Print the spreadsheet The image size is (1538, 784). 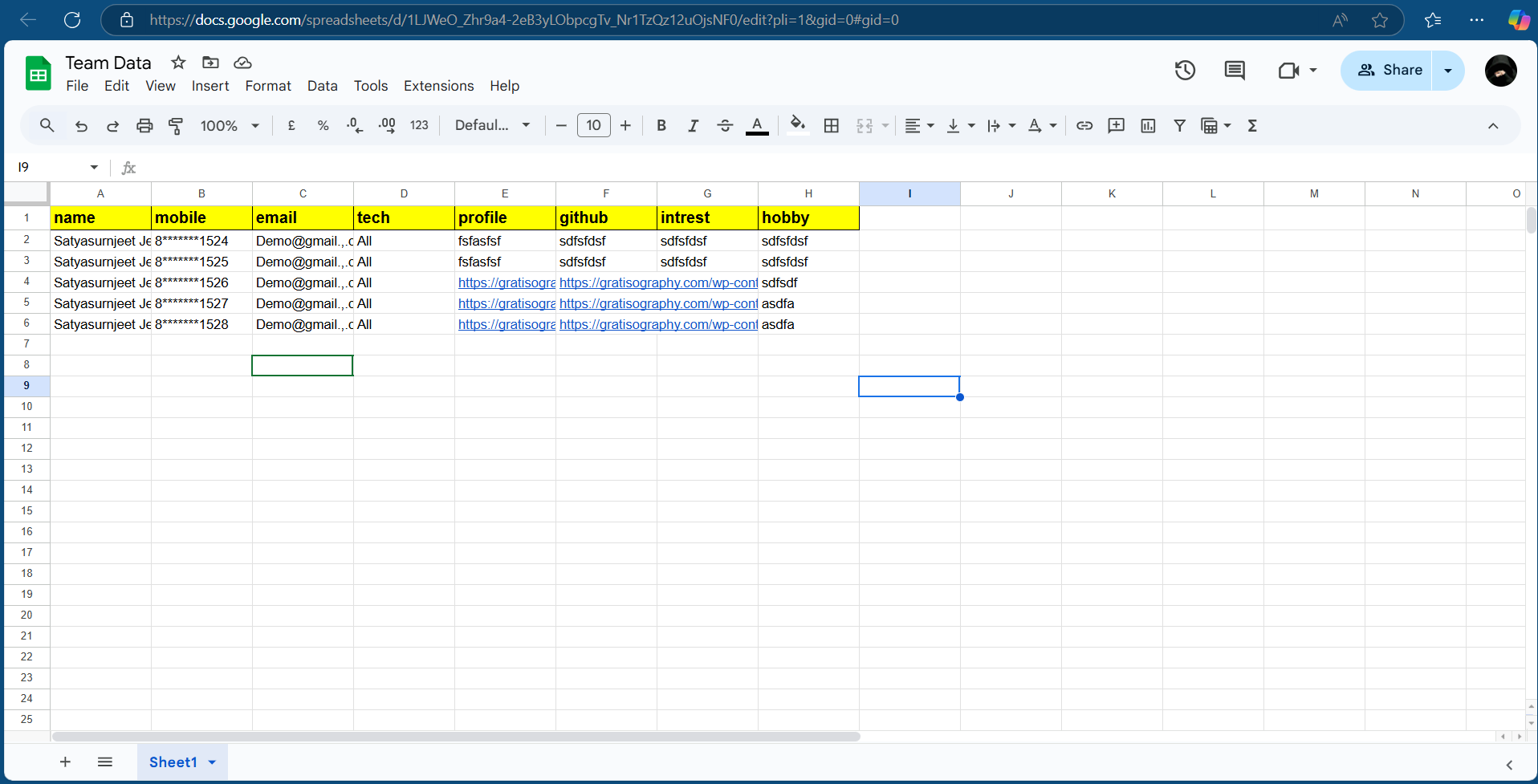point(144,125)
